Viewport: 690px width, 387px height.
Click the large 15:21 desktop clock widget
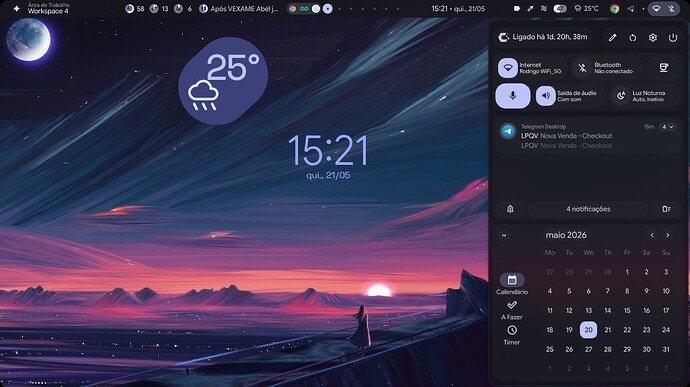(x=328, y=151)
